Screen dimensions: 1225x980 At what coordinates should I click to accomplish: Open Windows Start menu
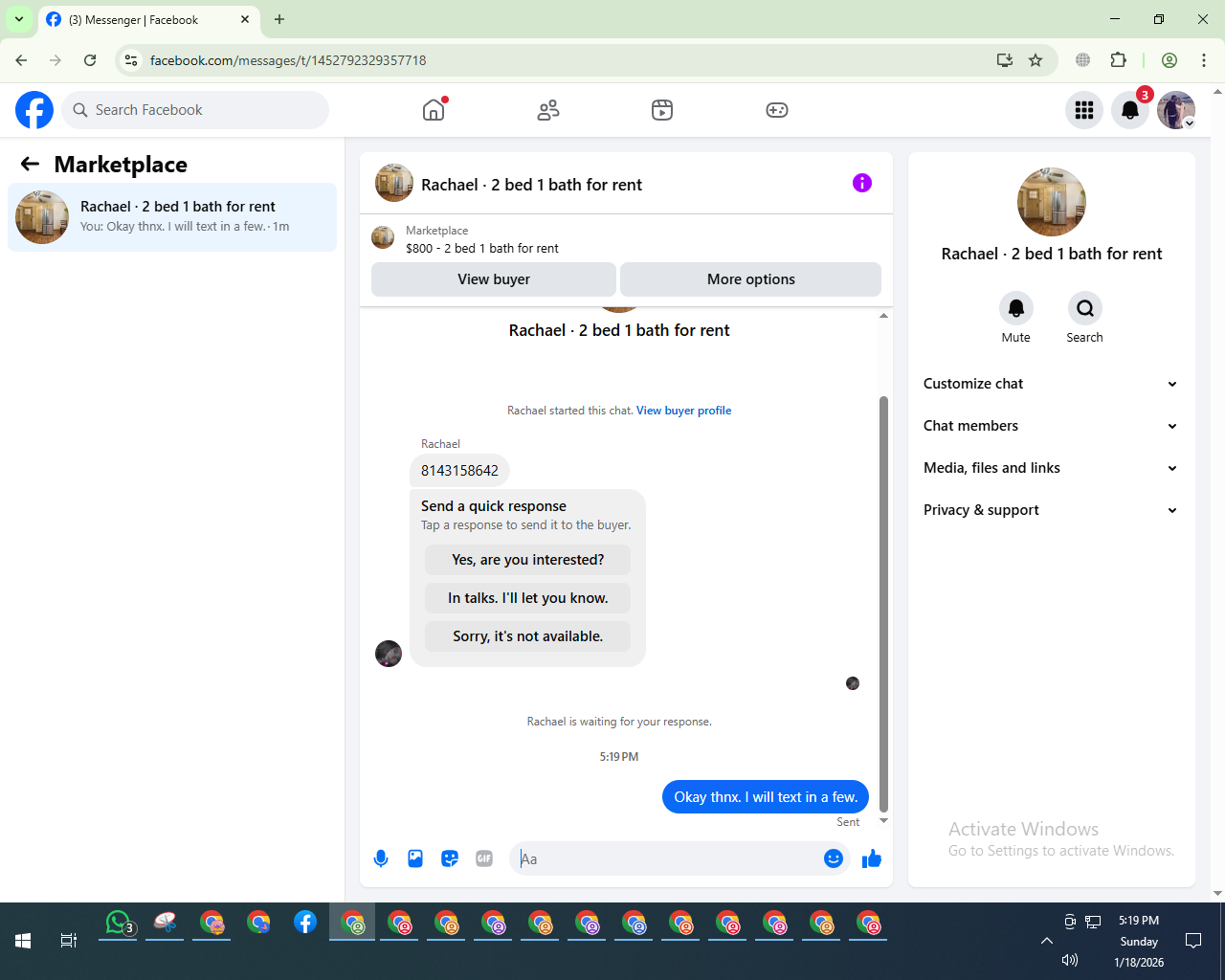(23, 941)
